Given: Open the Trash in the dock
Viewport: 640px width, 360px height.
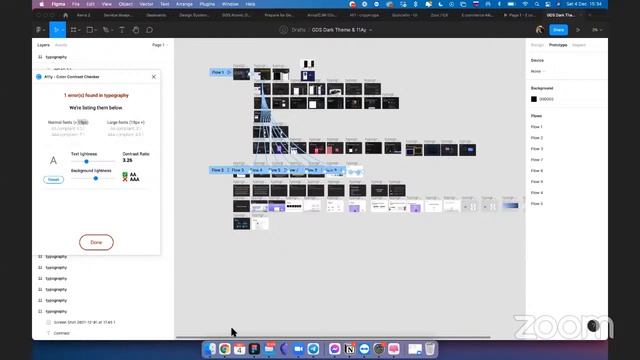Looking at the screenshot, I should click(430, 349).
